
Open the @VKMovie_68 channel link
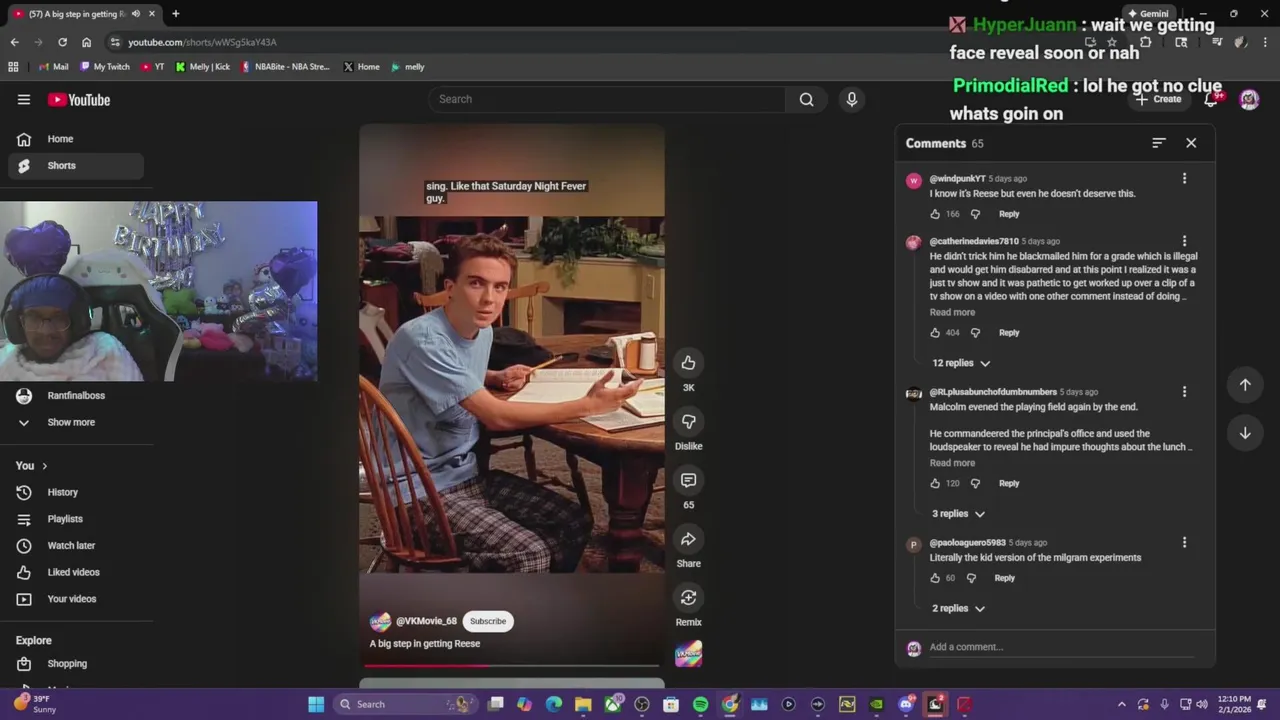point(426,621)
